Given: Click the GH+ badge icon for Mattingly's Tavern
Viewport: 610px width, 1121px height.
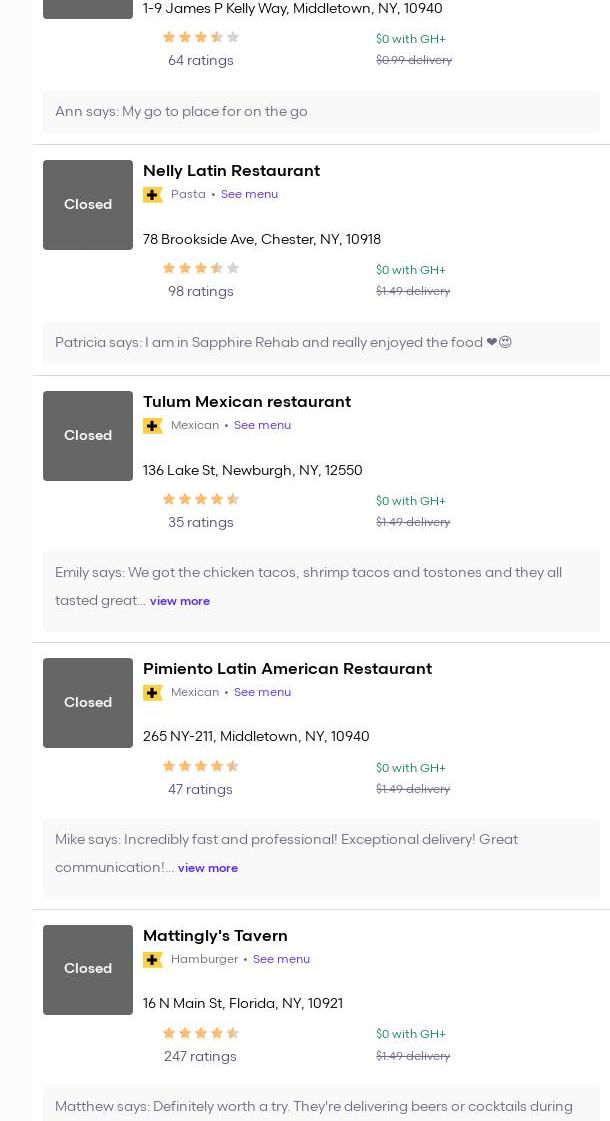Looking at the screenshot, I should coord(153,960).
